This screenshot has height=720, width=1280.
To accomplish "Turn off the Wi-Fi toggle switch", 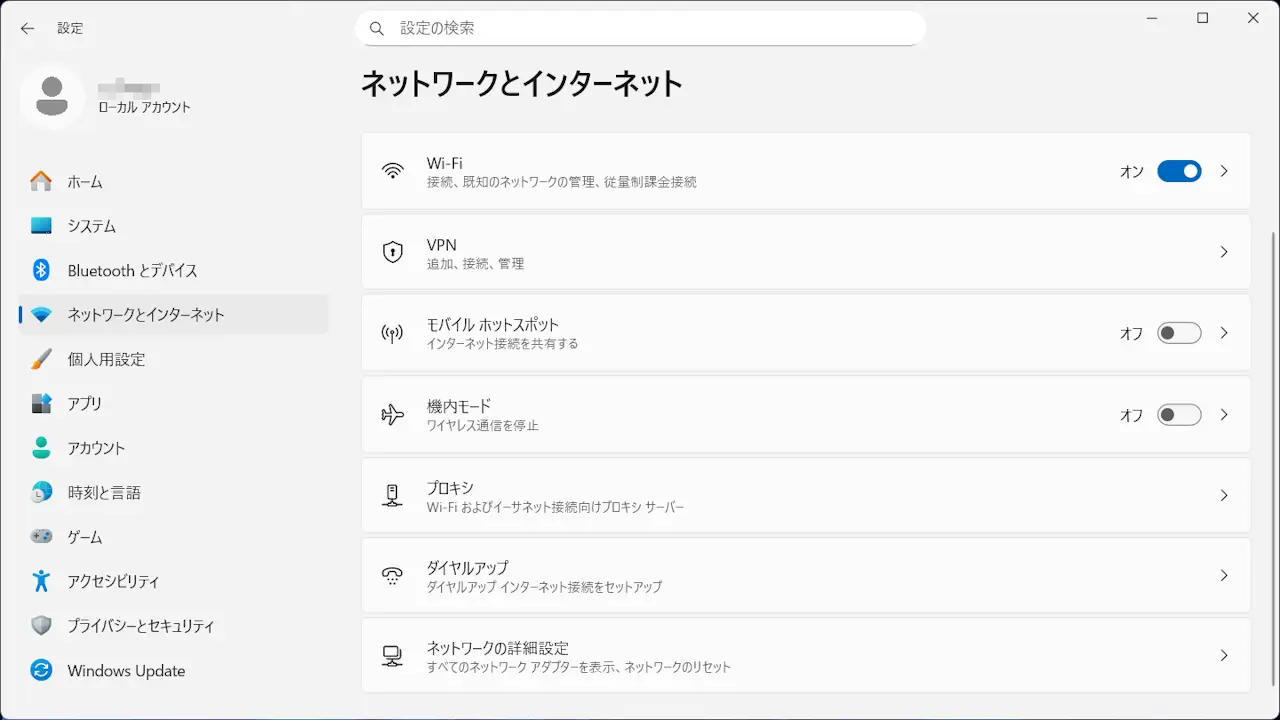I will pyautogui.click(x=1179, y=171).
